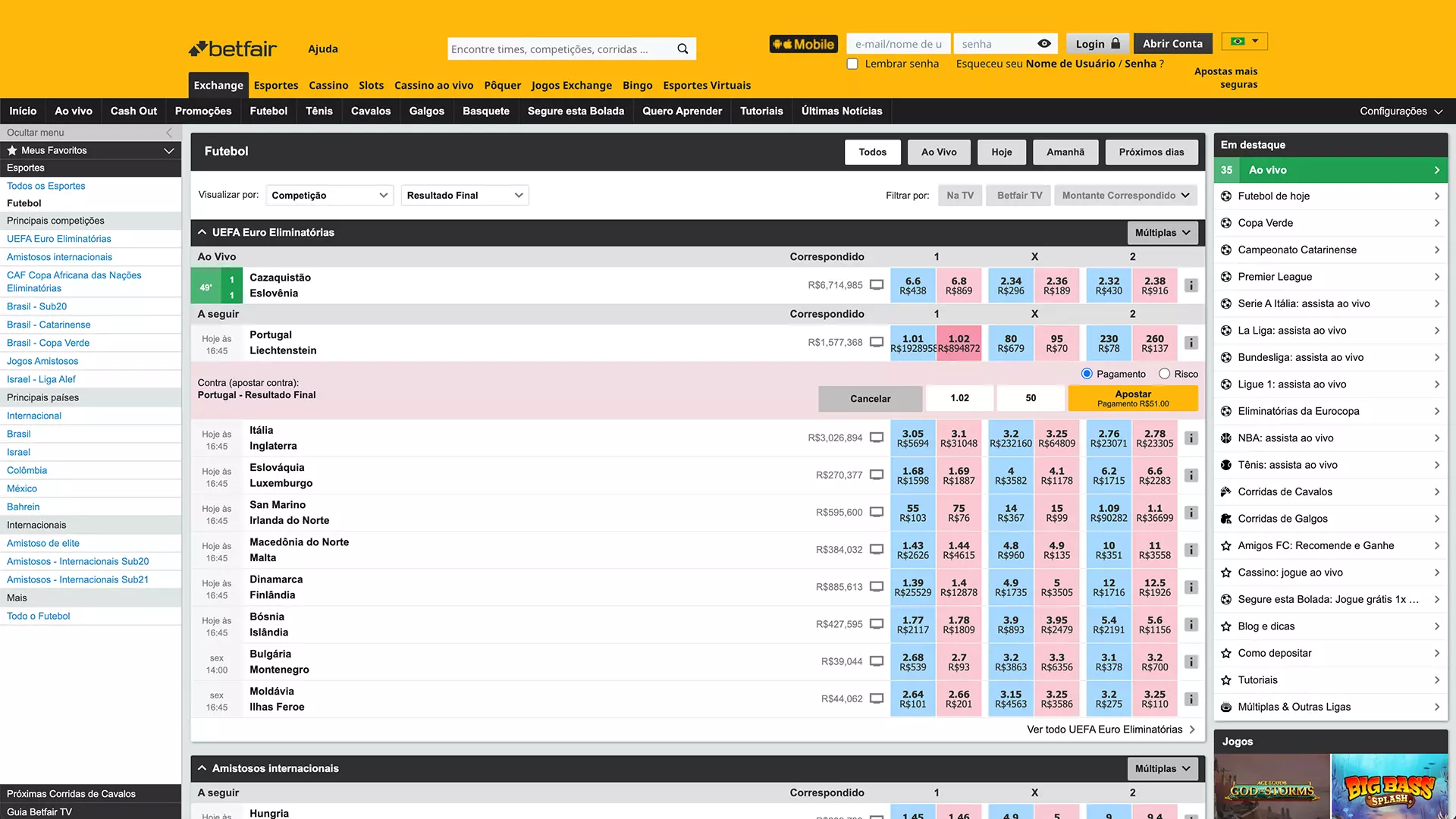This screenshot has height=819, width=1456.
Task: Tick the Lembrar senha checkbox
Action: point(852,64)
